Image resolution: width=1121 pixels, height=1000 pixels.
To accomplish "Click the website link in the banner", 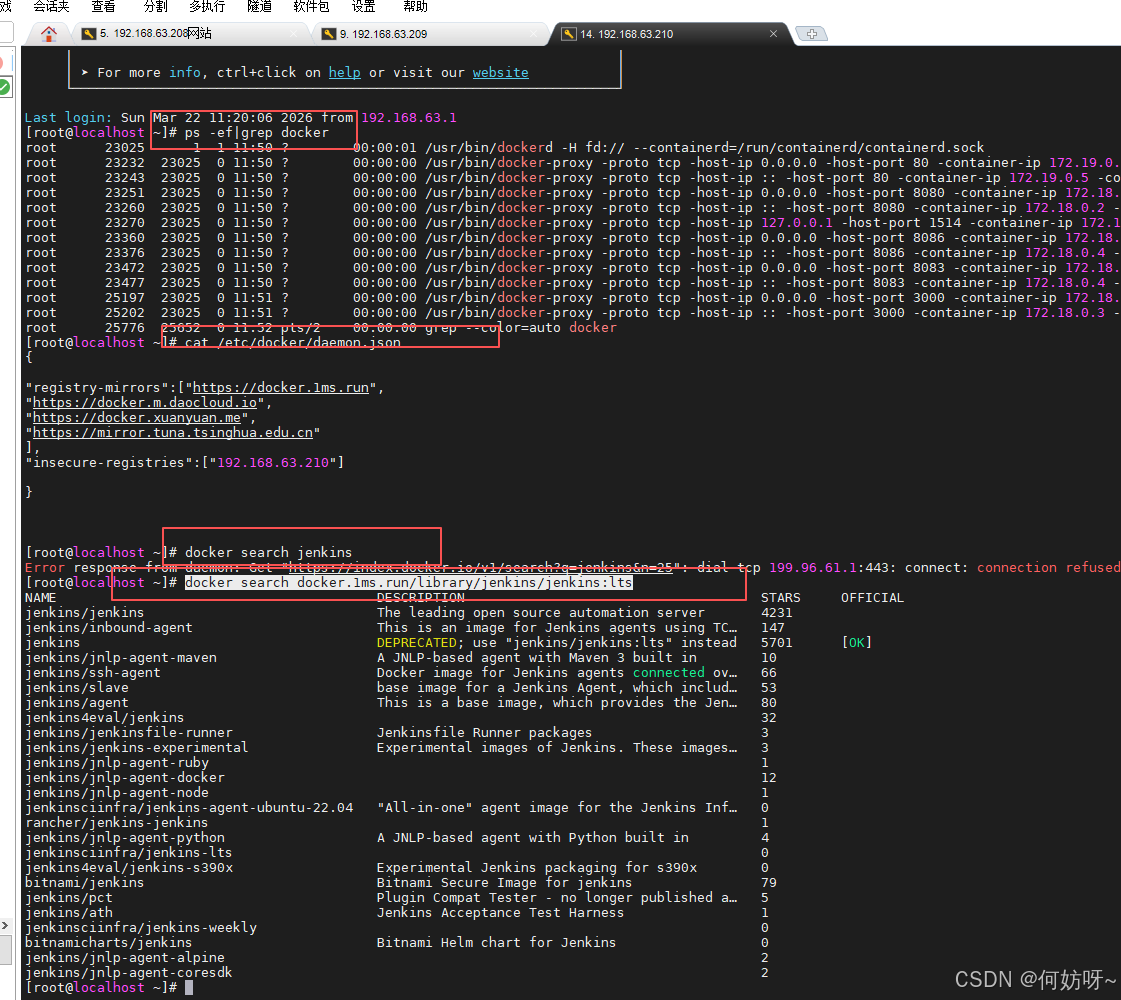I will [500, 72].
